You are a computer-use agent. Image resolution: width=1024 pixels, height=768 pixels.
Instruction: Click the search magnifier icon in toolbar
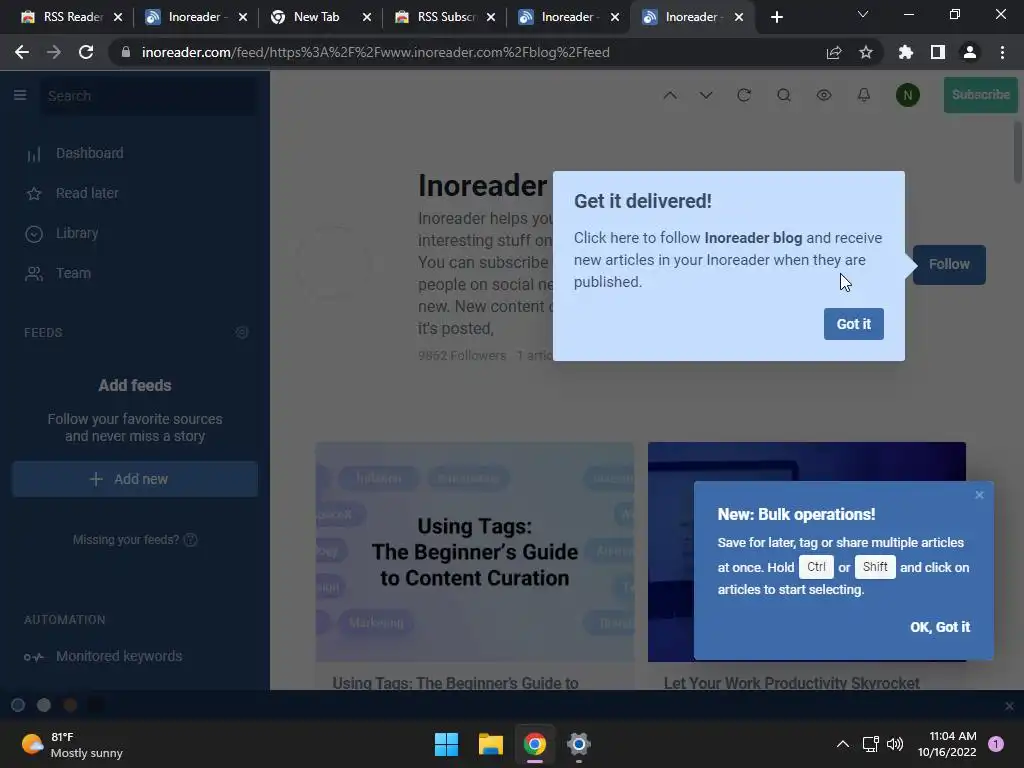pos(784,95)
